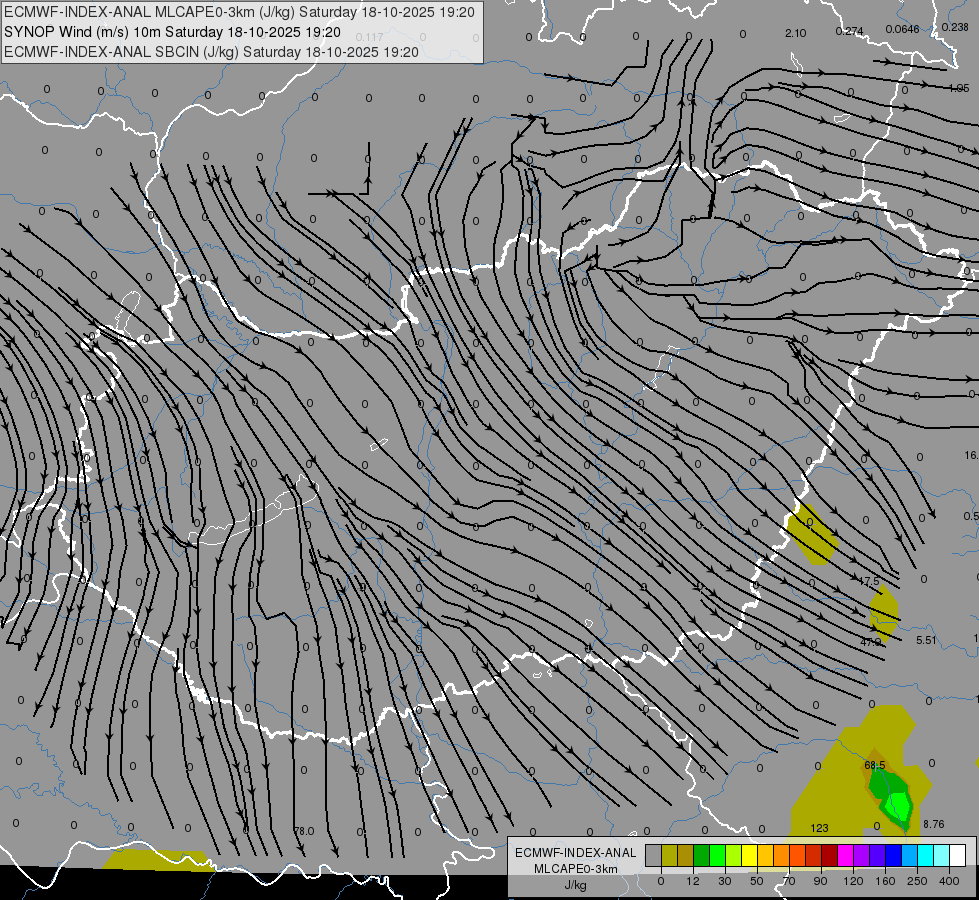The image size is (979, 900).
Task: Click the data value 0.274
Action: pyautogui.click(x=849, y=31)
